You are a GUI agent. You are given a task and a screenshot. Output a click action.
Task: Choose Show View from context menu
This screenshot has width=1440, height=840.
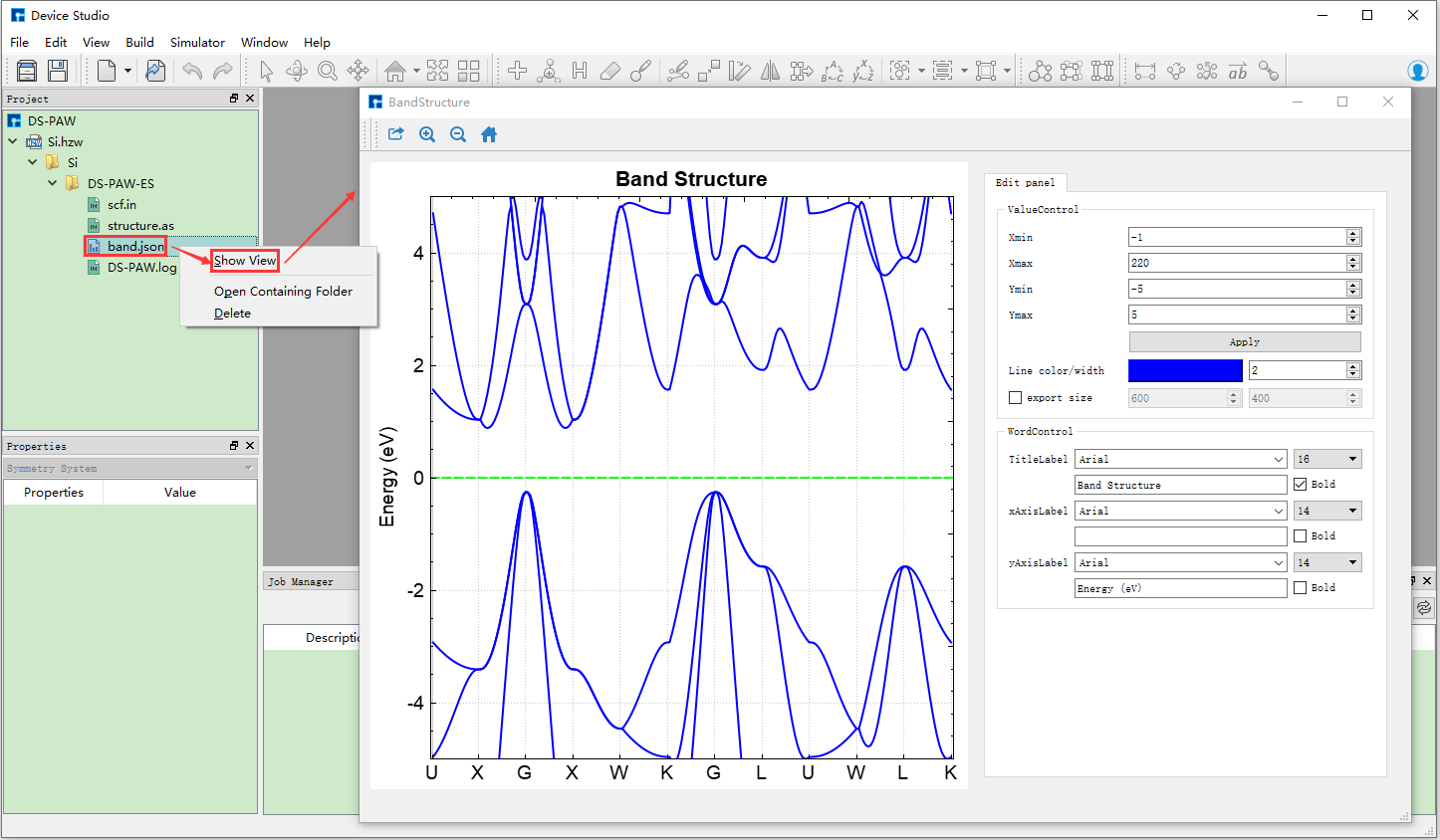[245, 261]
